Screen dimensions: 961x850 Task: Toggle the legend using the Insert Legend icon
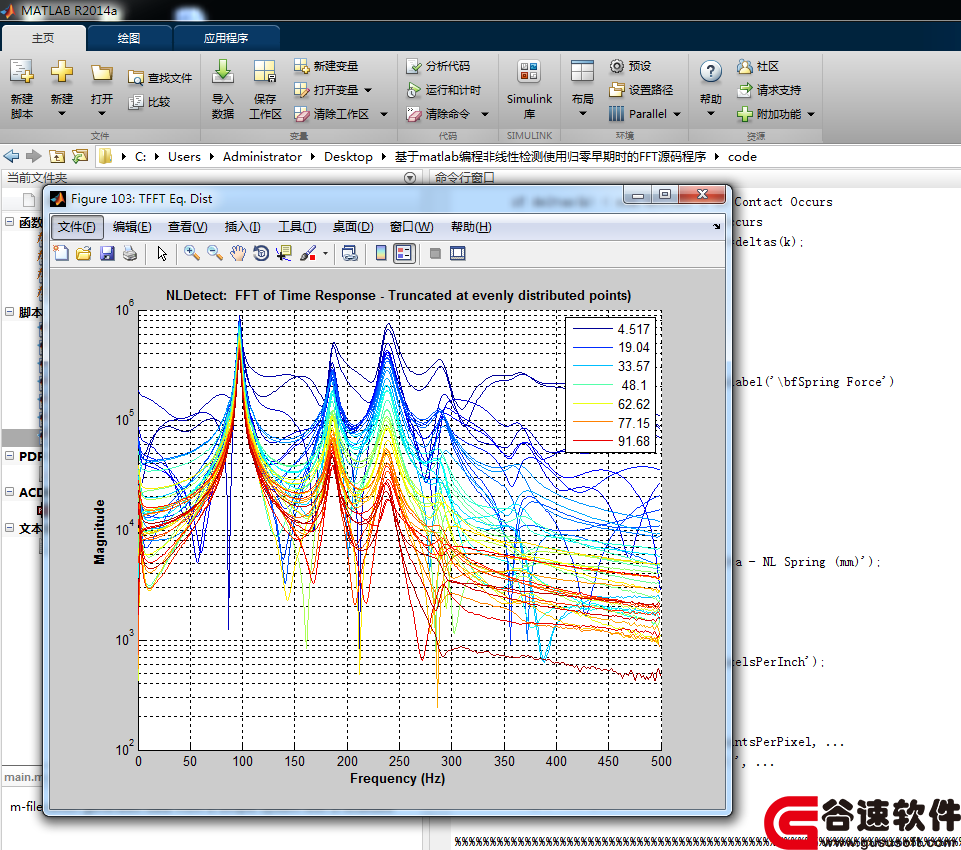[x=404, y=253]
